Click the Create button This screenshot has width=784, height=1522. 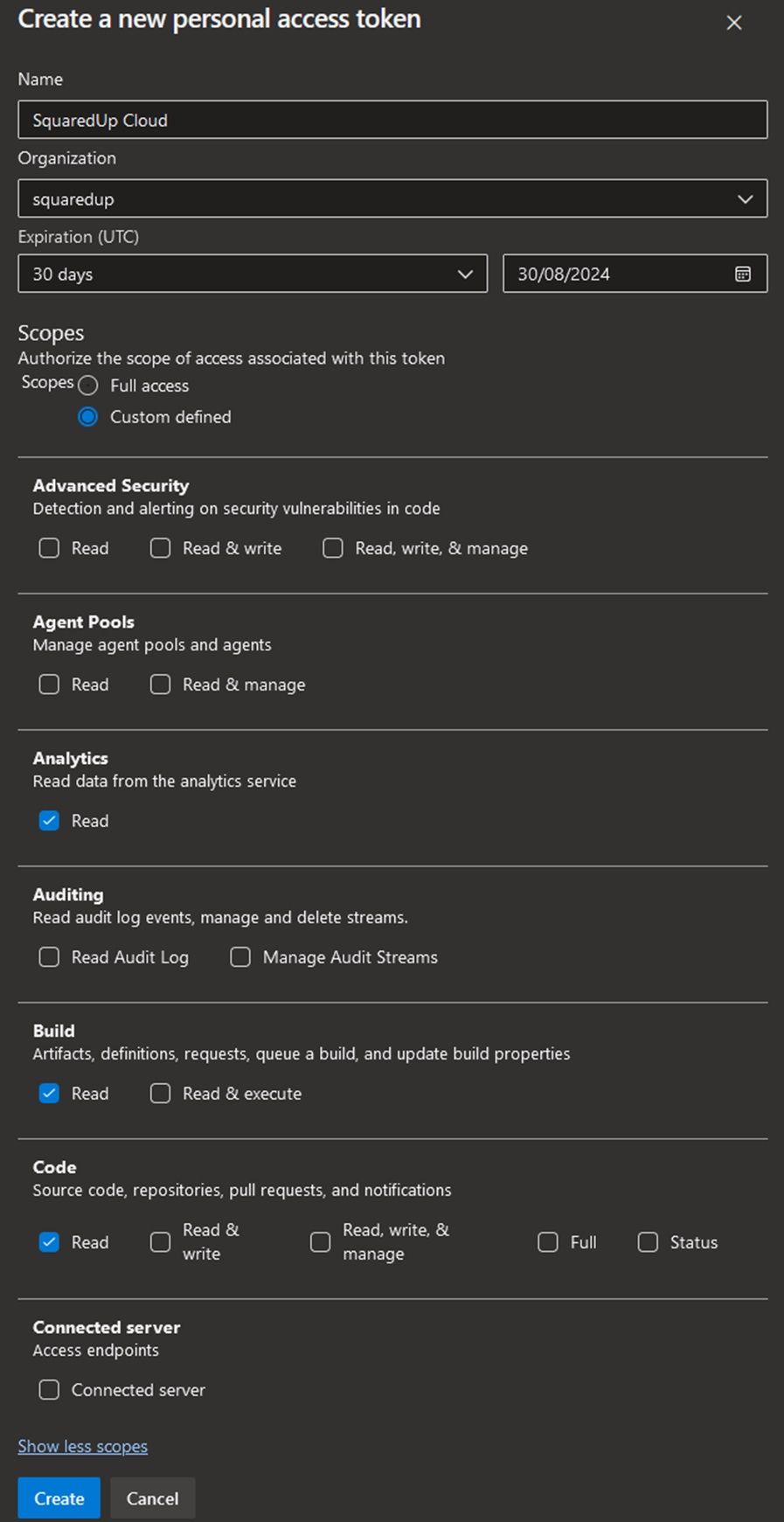tap(59, 1498)
